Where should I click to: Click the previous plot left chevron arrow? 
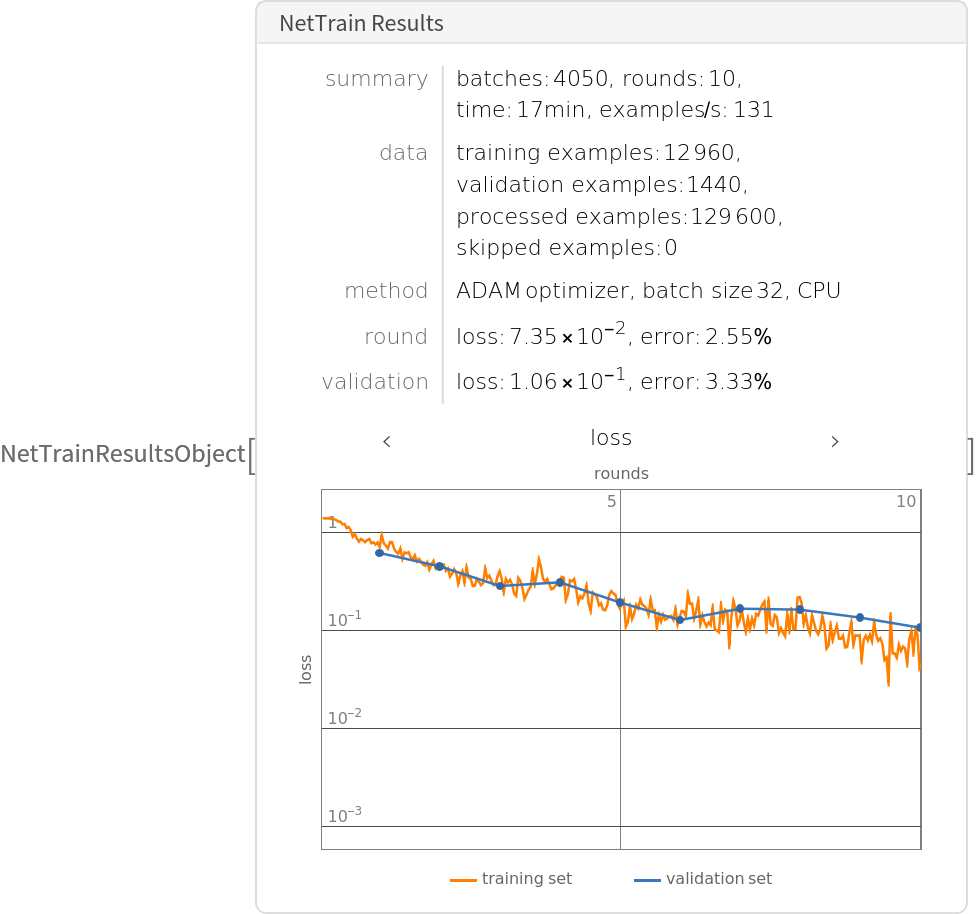[x=386, y=441]
